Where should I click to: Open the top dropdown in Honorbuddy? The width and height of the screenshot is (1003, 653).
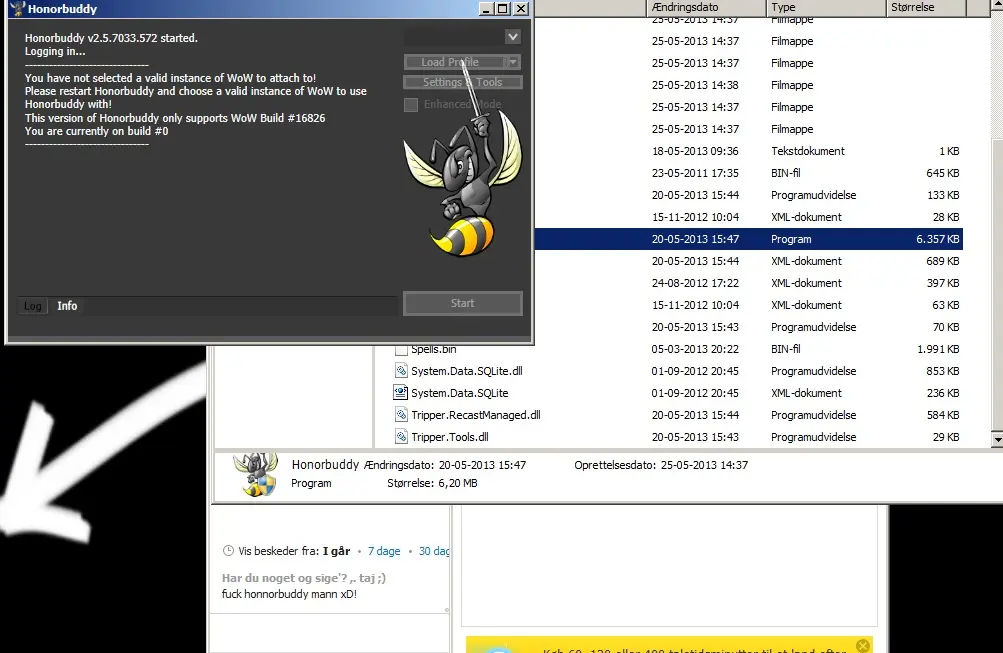click(512, 37)
